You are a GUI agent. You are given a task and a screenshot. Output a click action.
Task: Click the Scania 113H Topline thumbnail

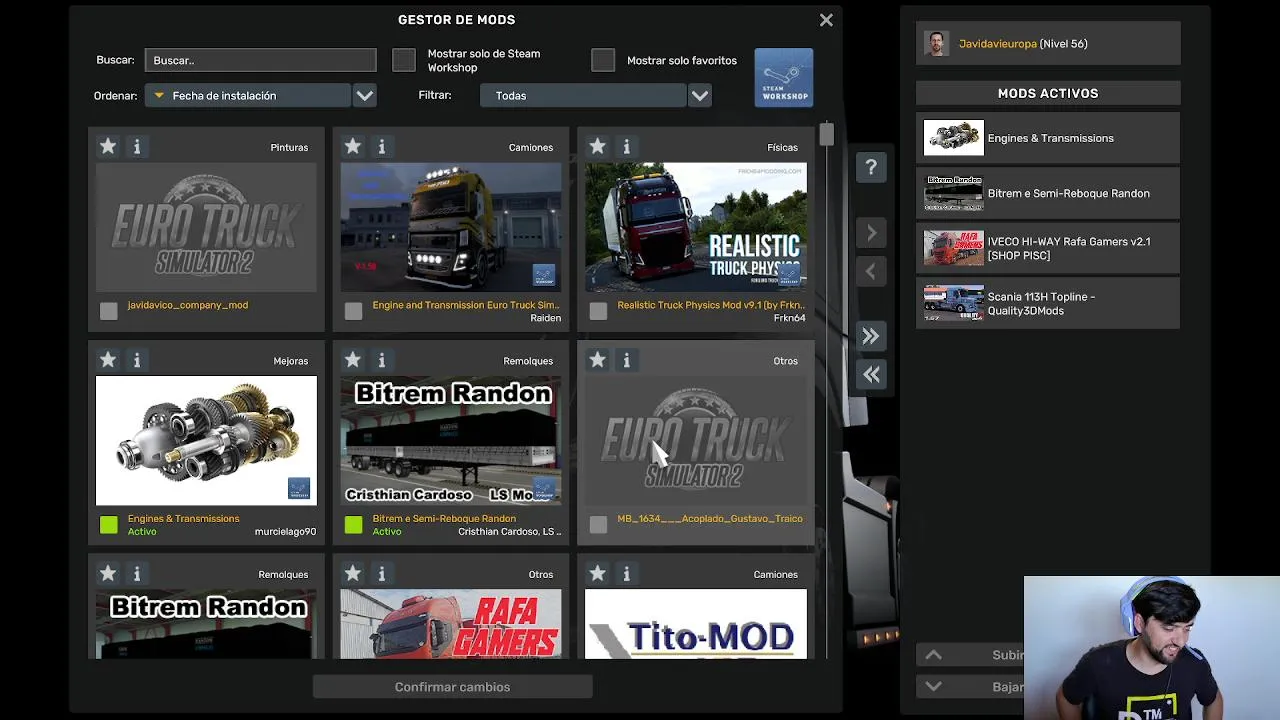tap(953, 303)
